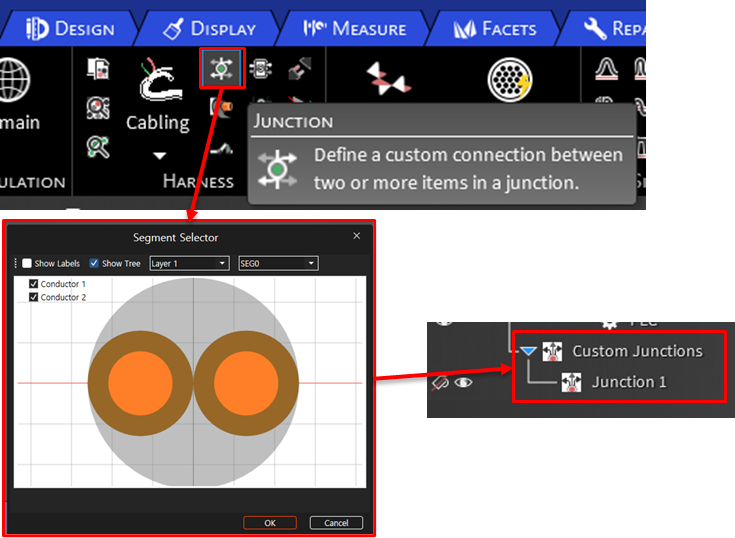Click the circular cable bundle cross-section icon
Screen dimensions: 735x538
coord(510,80)
